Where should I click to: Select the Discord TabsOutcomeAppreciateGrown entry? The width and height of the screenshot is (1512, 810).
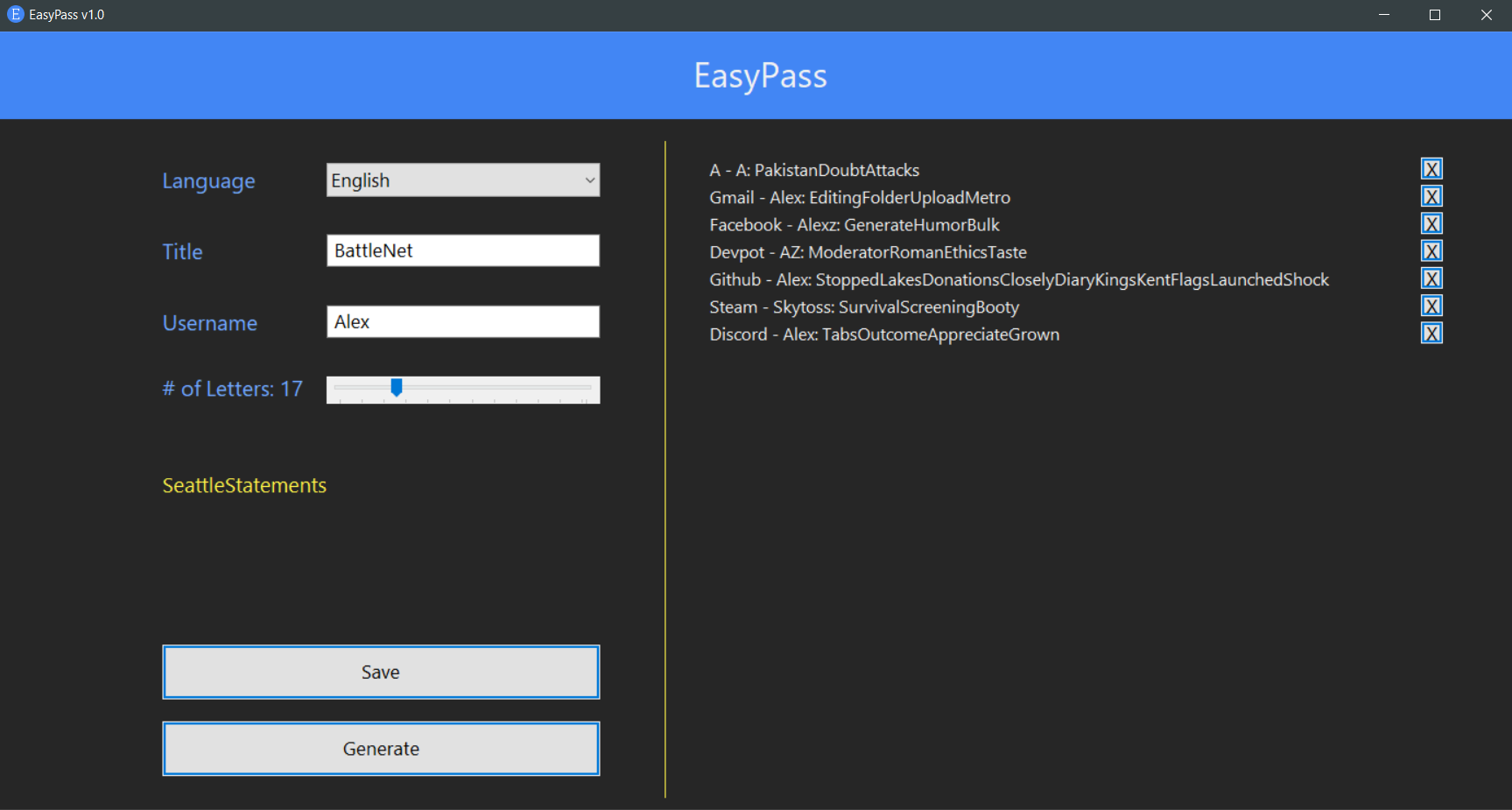click(x=884, y=335)
